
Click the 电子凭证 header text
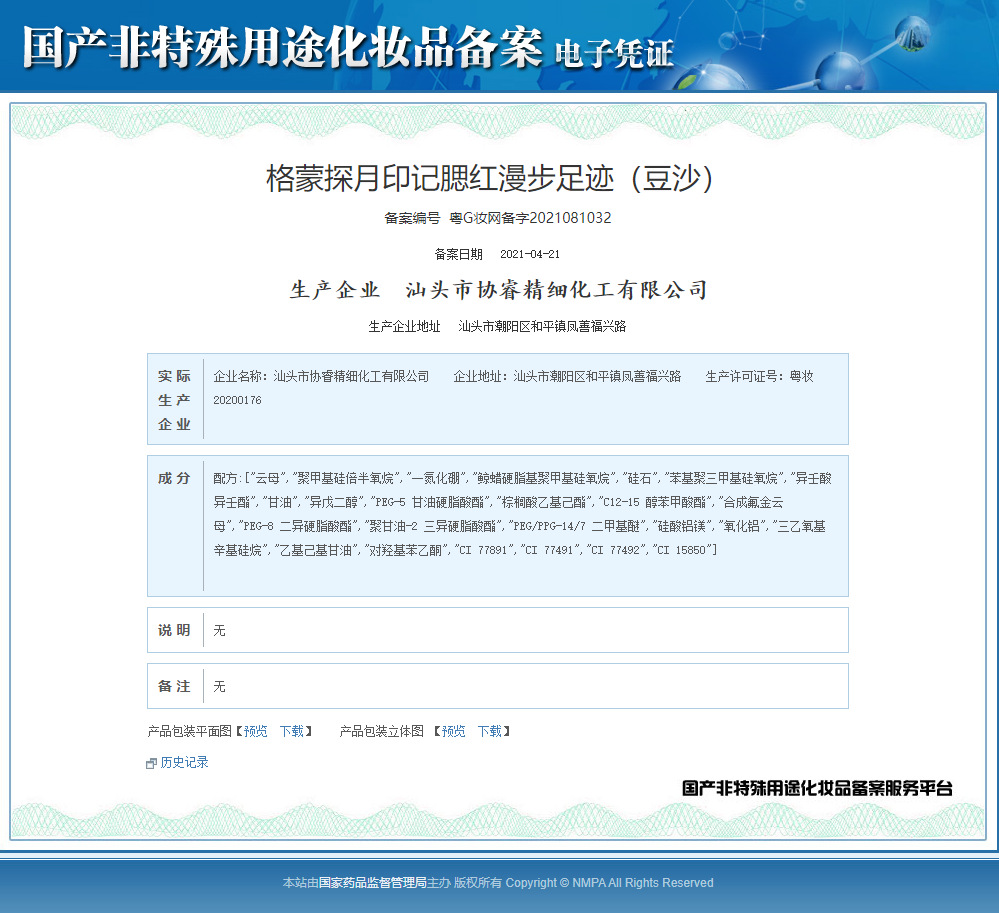coord(614,53)
